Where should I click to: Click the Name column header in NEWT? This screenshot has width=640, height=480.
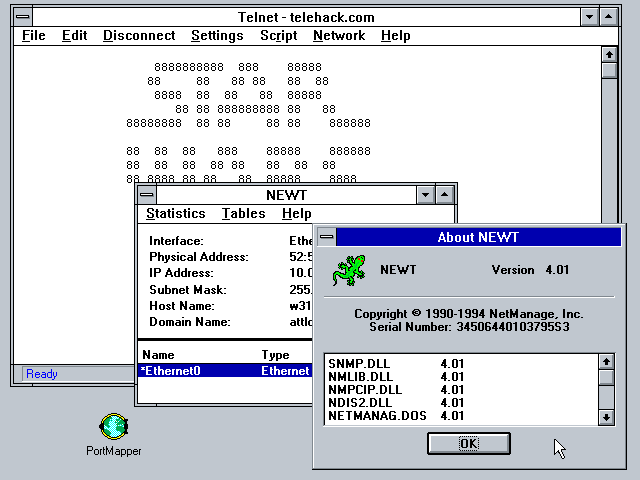coord(158,355)
